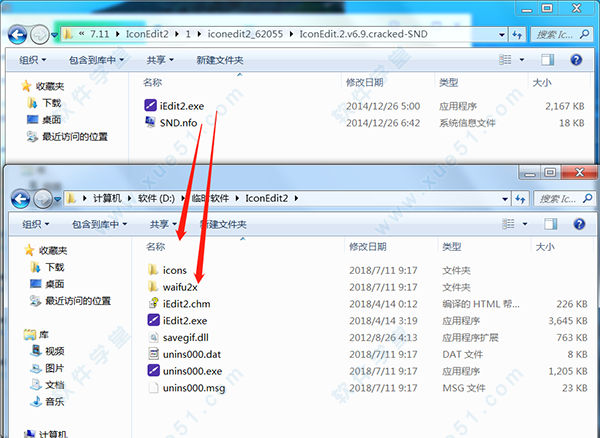The width and height of the screenshot is (600, 438).
Task: Select unins000.dat file icon
Action: pyautogui.click(x=153, y=354)
